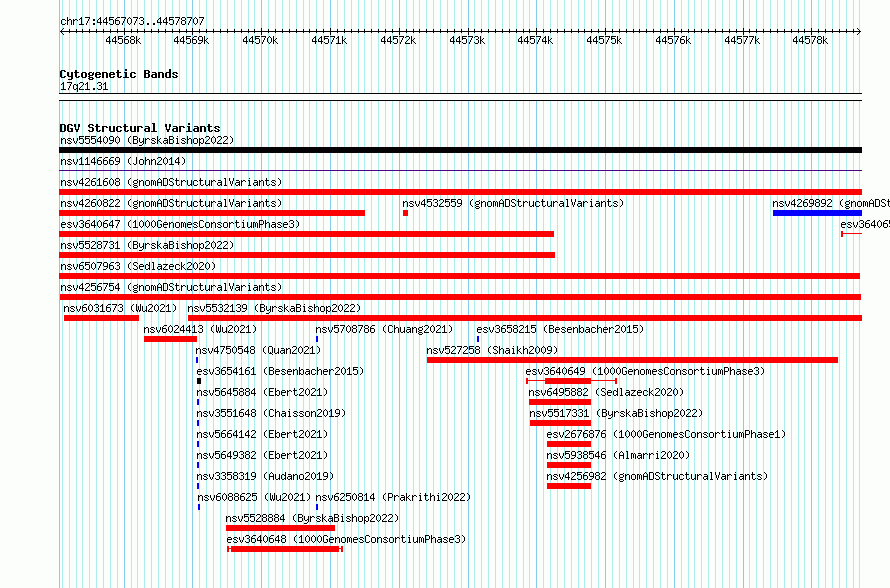Click the 44578k ruler position
This screenshot has width=890, height=588.
coord(810,40)
